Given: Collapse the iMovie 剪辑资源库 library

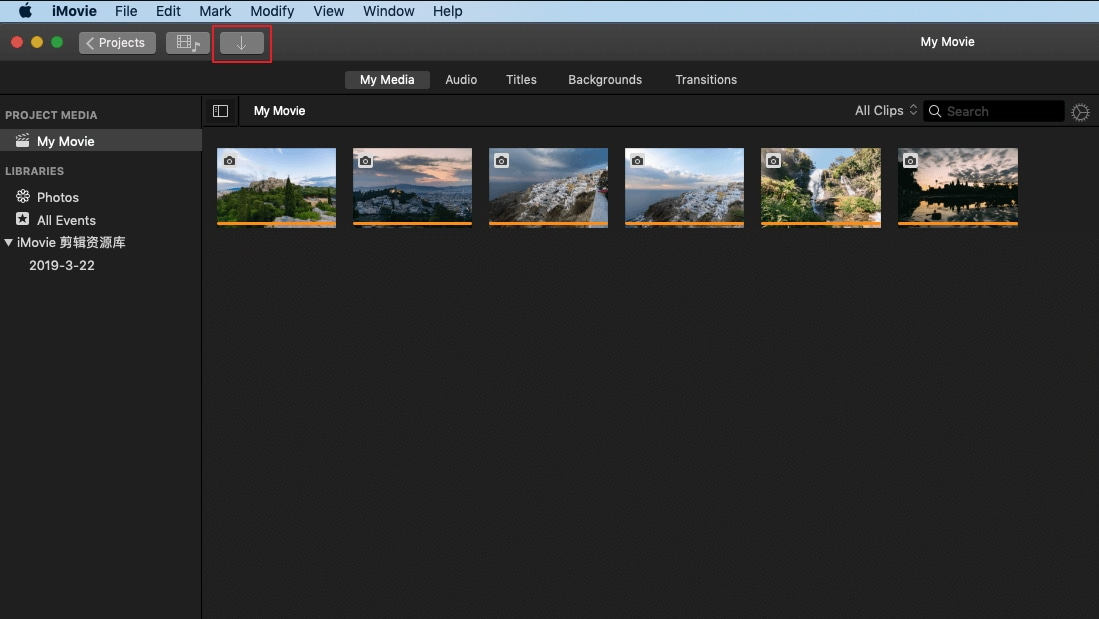Looking at the screenshot, I should click(x=10, y=242).
